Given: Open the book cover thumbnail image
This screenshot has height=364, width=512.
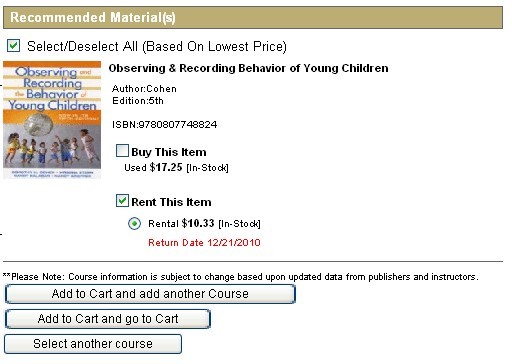Looking at the screenshot, I should (52, 120).
